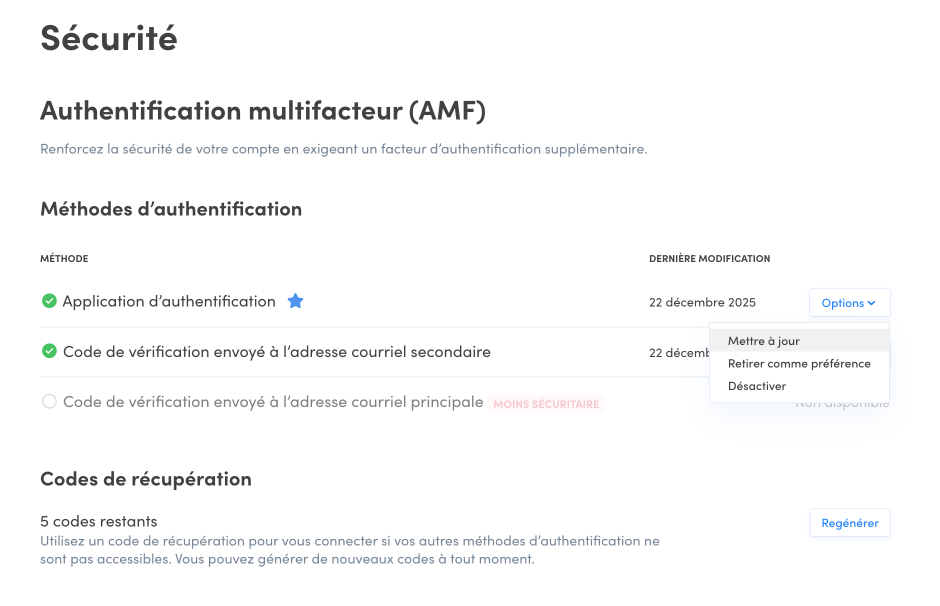Click the "Authentification multifacteur (AMF)" heading

coord(263,110)
